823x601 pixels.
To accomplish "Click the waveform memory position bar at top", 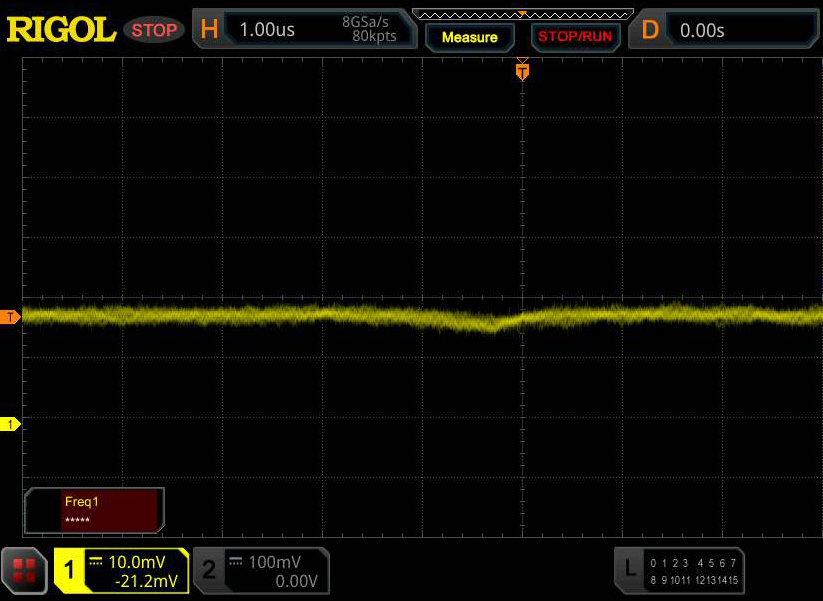I will pos(522,13).
